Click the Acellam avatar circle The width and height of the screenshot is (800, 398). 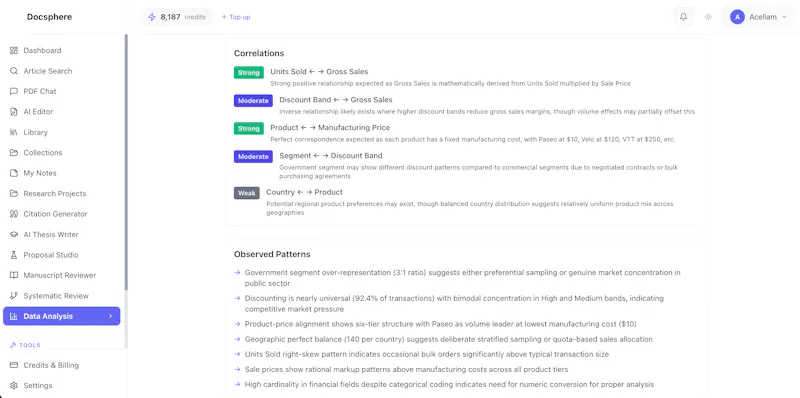pos(737,17)
